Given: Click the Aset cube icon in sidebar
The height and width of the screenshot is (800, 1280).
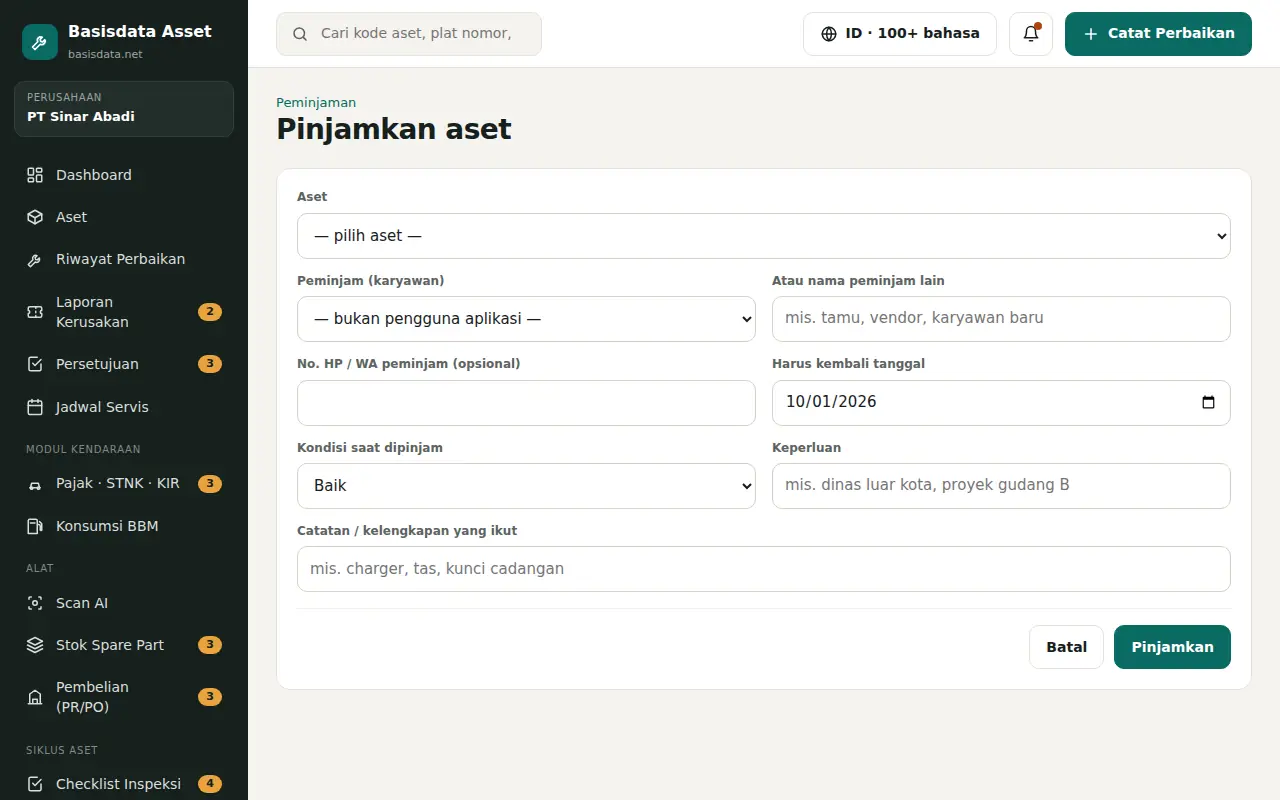Looking at the screenshot, I should point(35,217).
